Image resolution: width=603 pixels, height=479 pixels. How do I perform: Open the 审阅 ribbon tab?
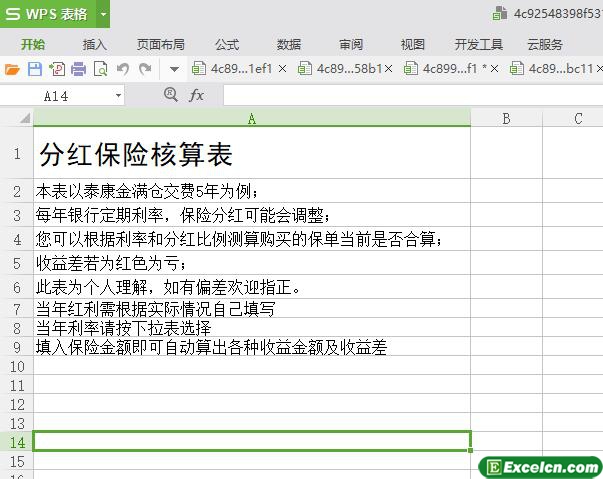tap(351, 45)
